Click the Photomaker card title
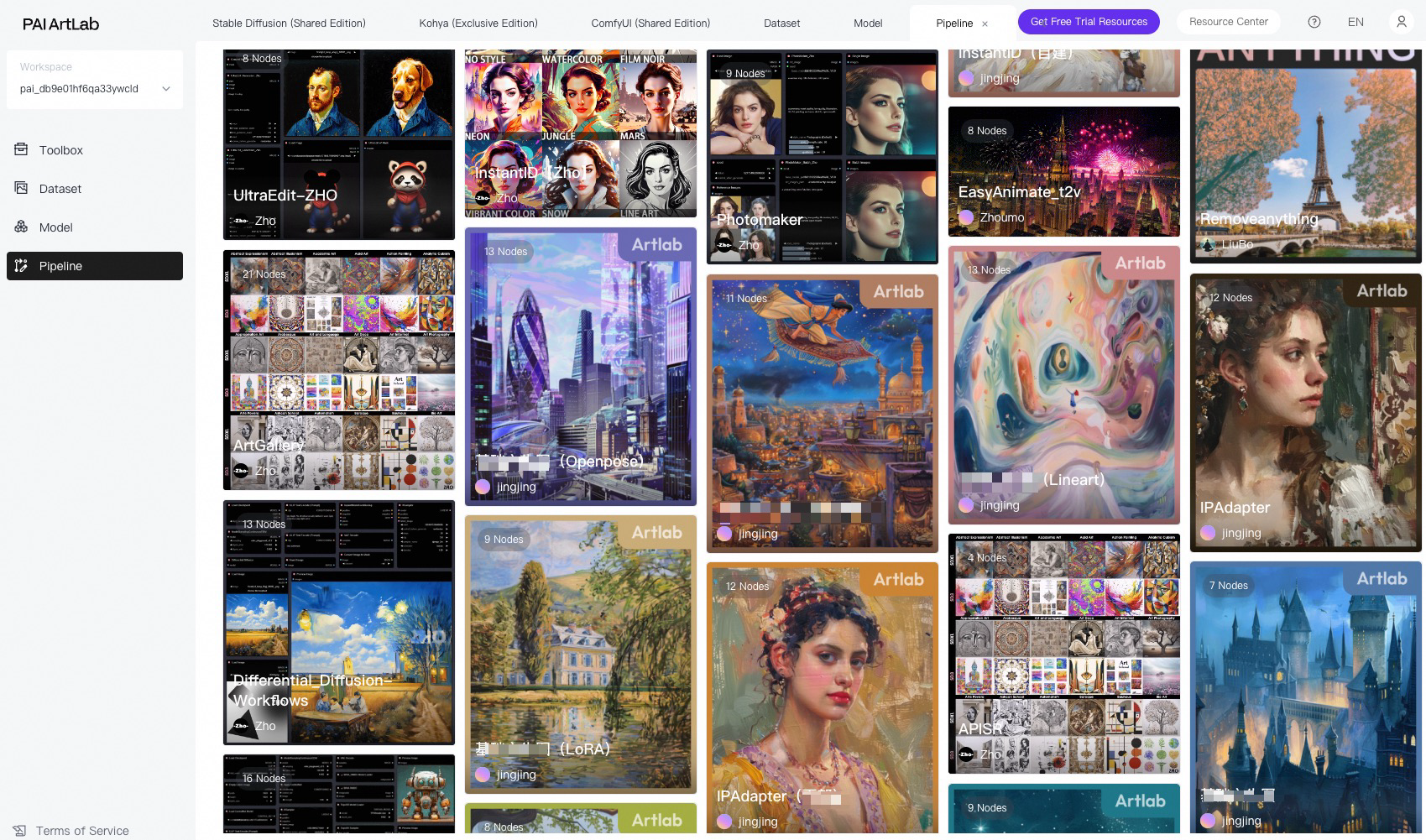 point(760,219)
